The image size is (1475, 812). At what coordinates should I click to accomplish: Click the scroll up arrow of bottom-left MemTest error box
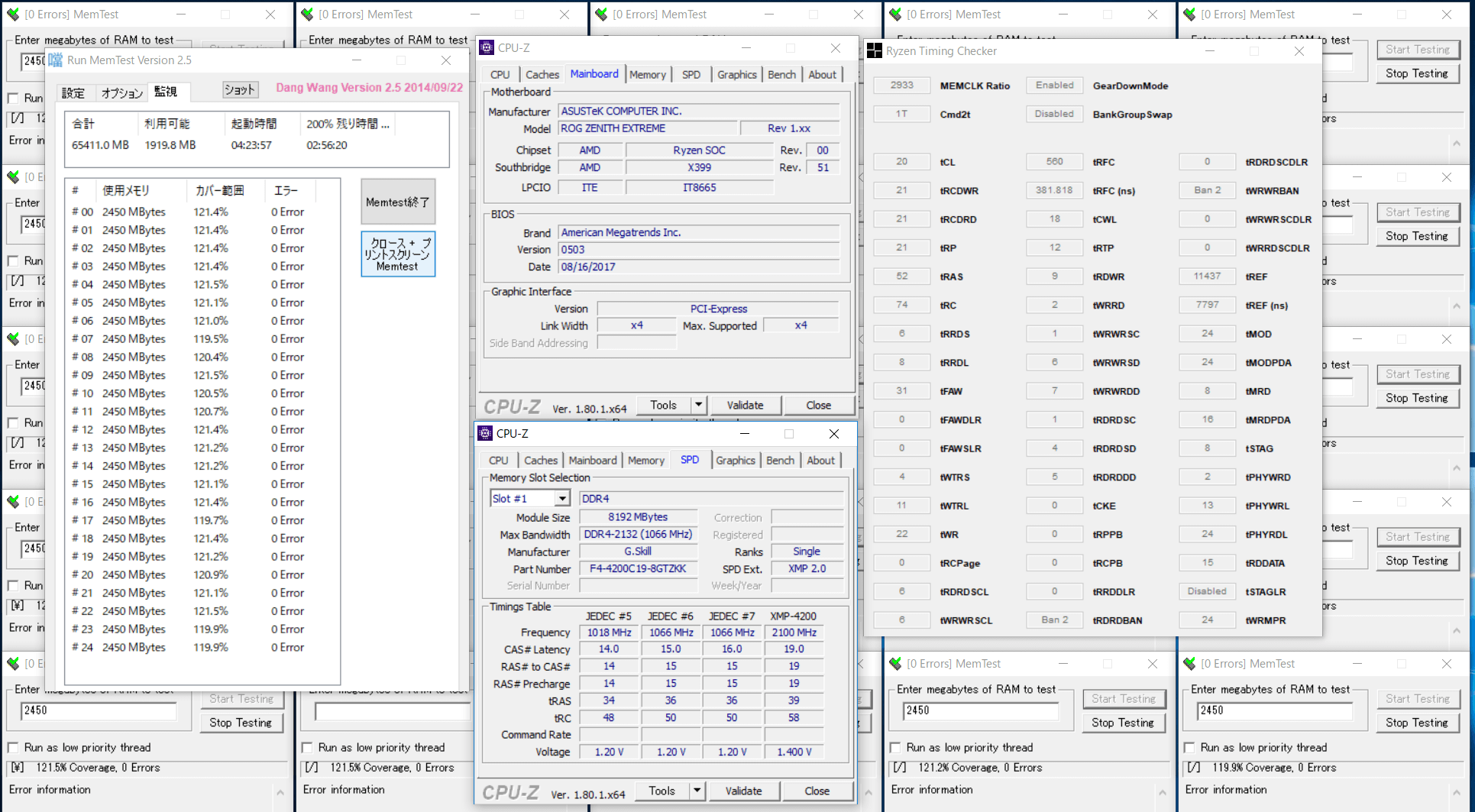pyautogui.click(x=280, y=794)
